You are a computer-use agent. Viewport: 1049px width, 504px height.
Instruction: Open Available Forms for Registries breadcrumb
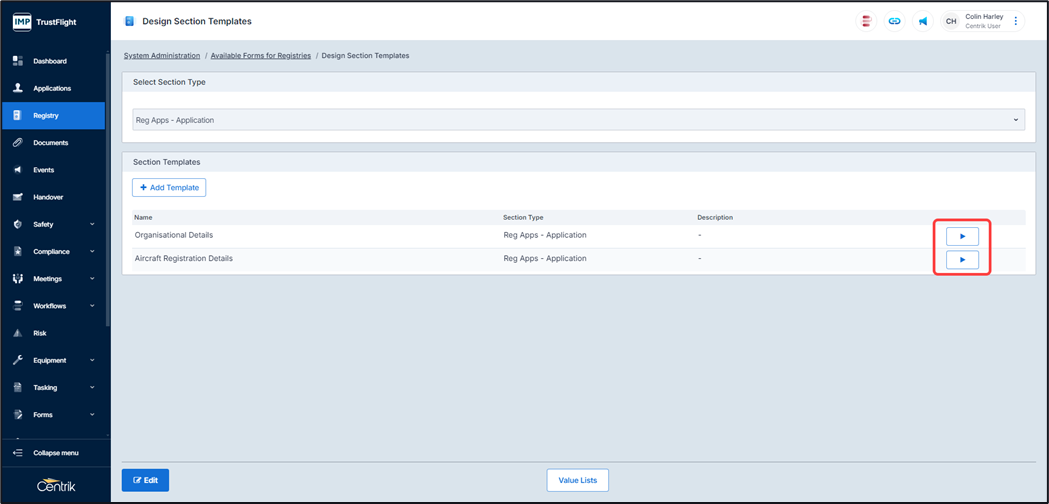pyautogui.click(x=260, y=56)
